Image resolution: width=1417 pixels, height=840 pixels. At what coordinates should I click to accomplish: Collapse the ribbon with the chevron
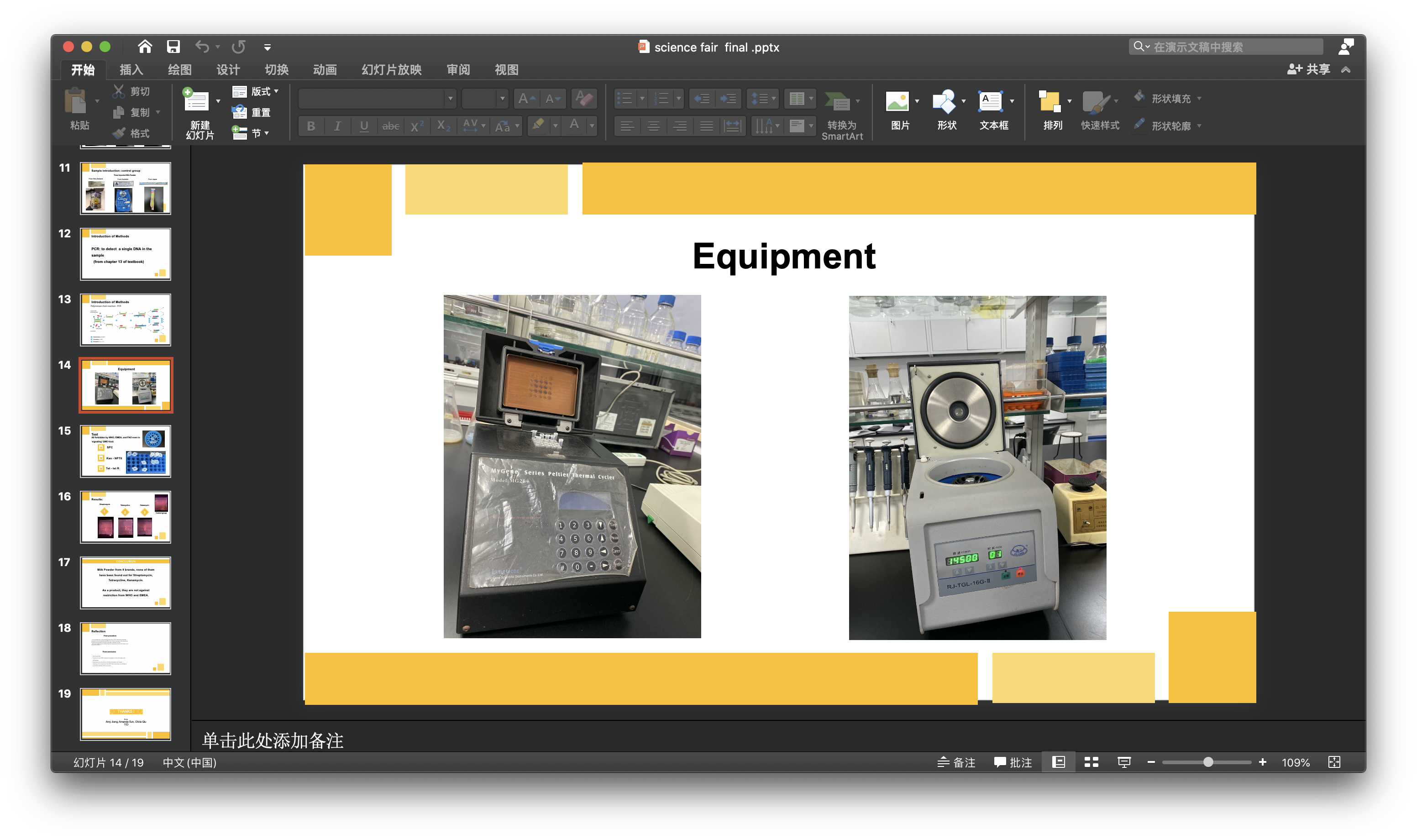tap(1346, 70)
